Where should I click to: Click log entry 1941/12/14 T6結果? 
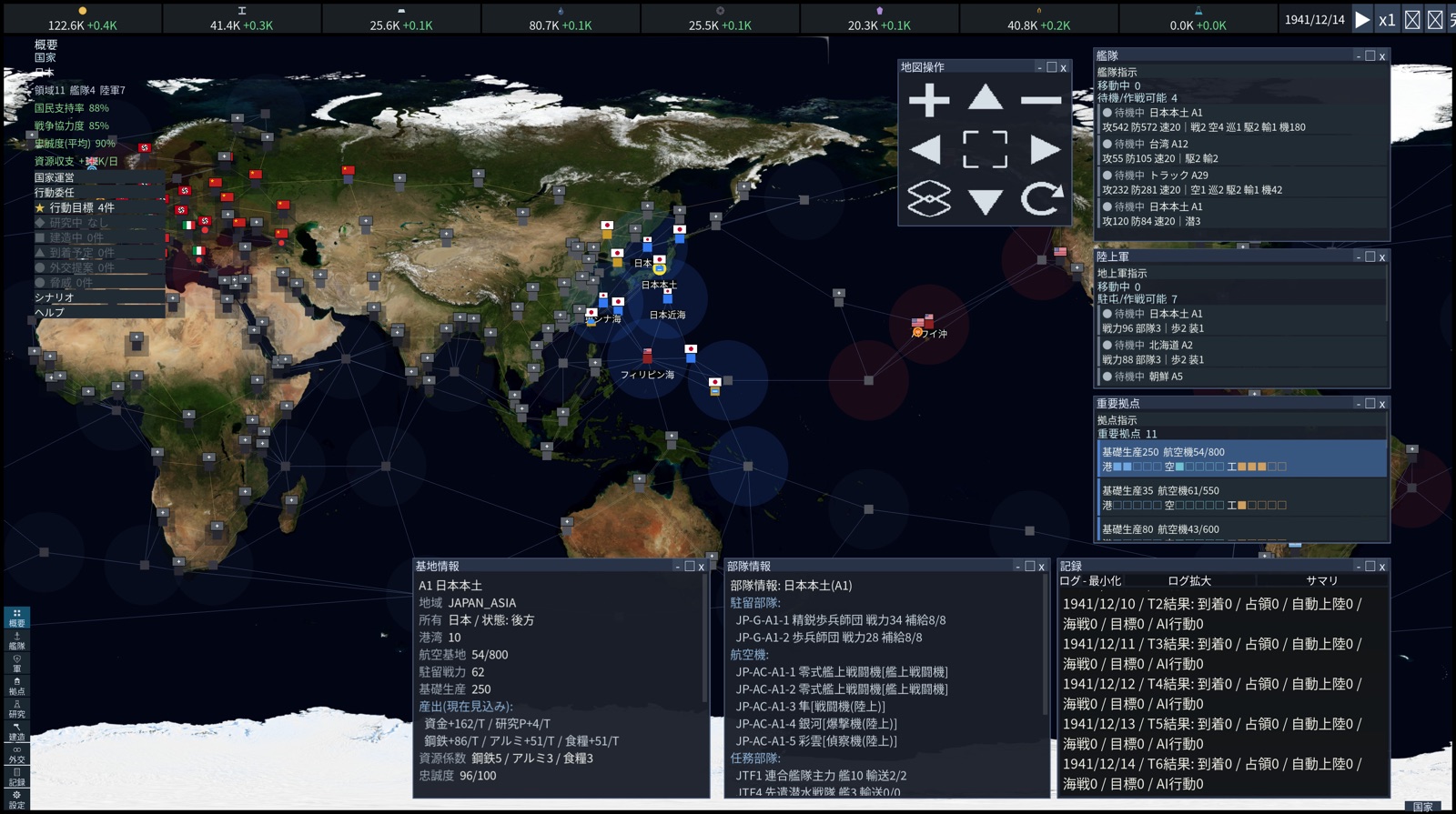(x=1212, y=774)
